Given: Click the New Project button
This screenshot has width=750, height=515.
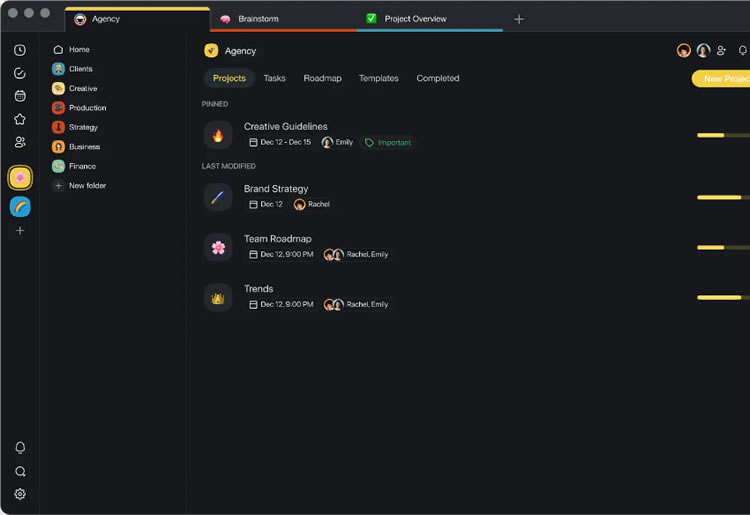Looking at the screenshot, I should pyautogui.click(x=721, y=78).
